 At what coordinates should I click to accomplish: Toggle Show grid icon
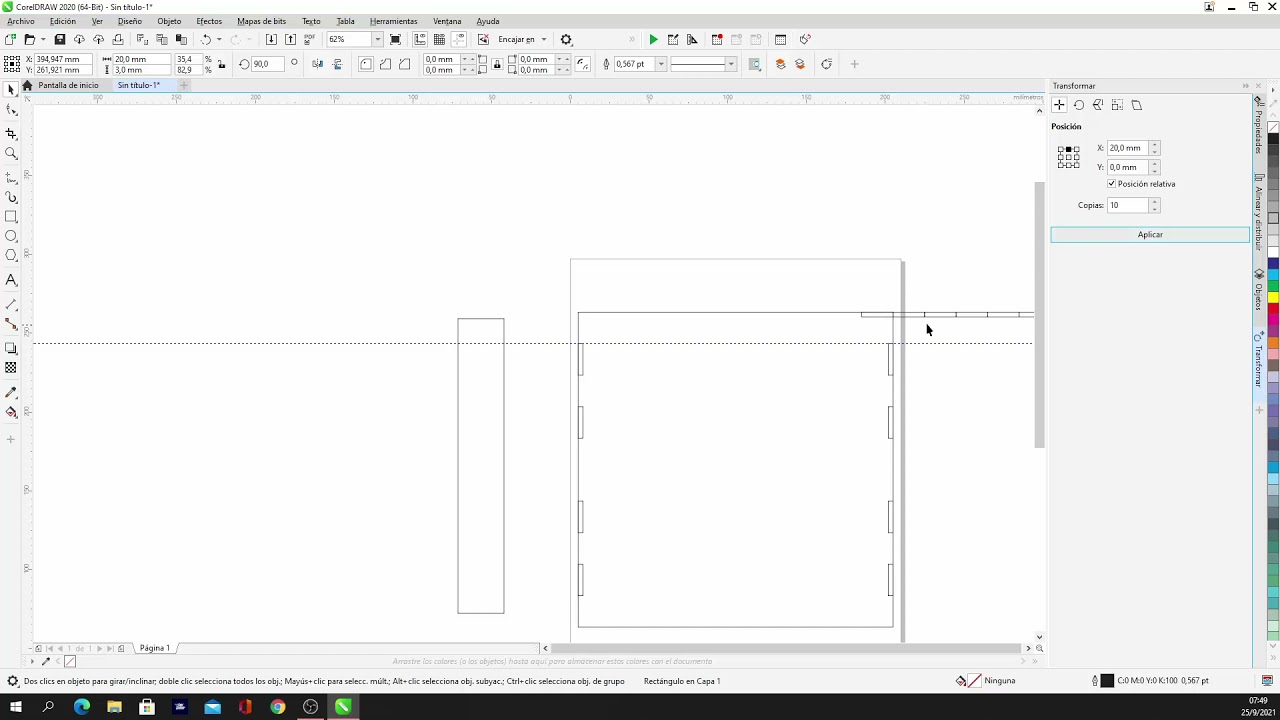coord(439,39)
